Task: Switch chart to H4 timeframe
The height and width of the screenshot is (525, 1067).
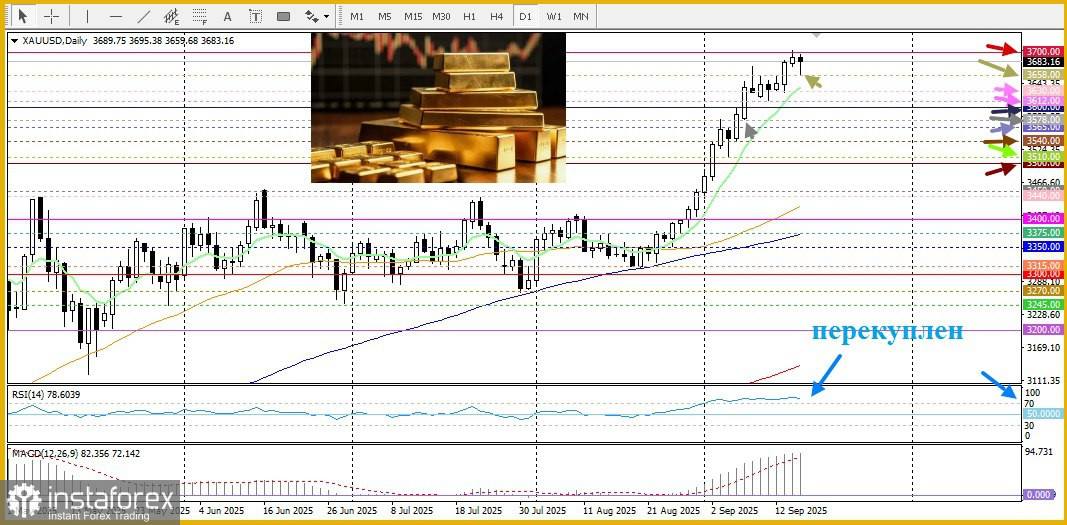Action: point(497,16)
